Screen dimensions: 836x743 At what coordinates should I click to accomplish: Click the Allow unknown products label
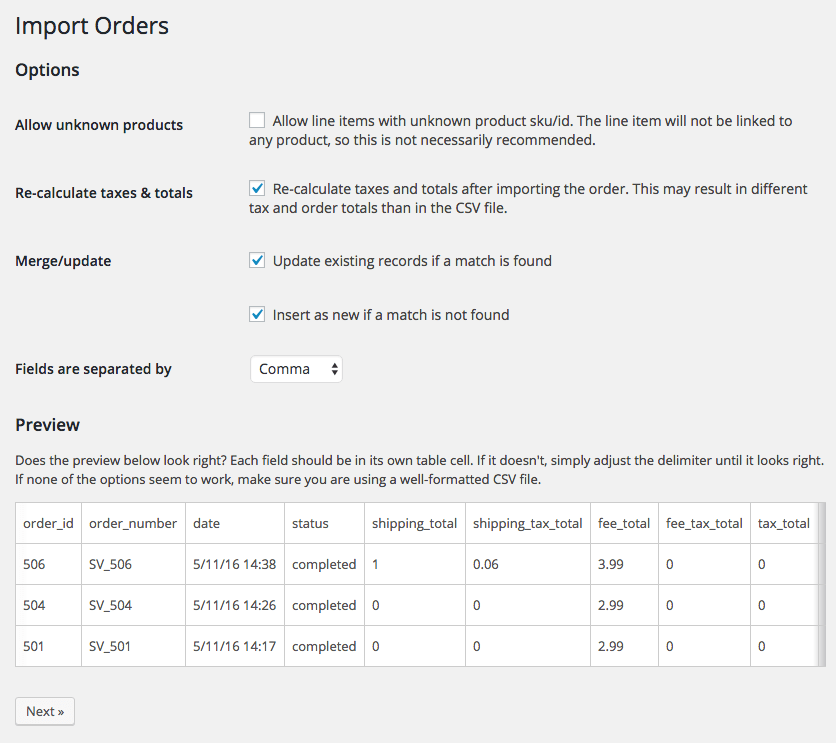click(x=99, y=125)
